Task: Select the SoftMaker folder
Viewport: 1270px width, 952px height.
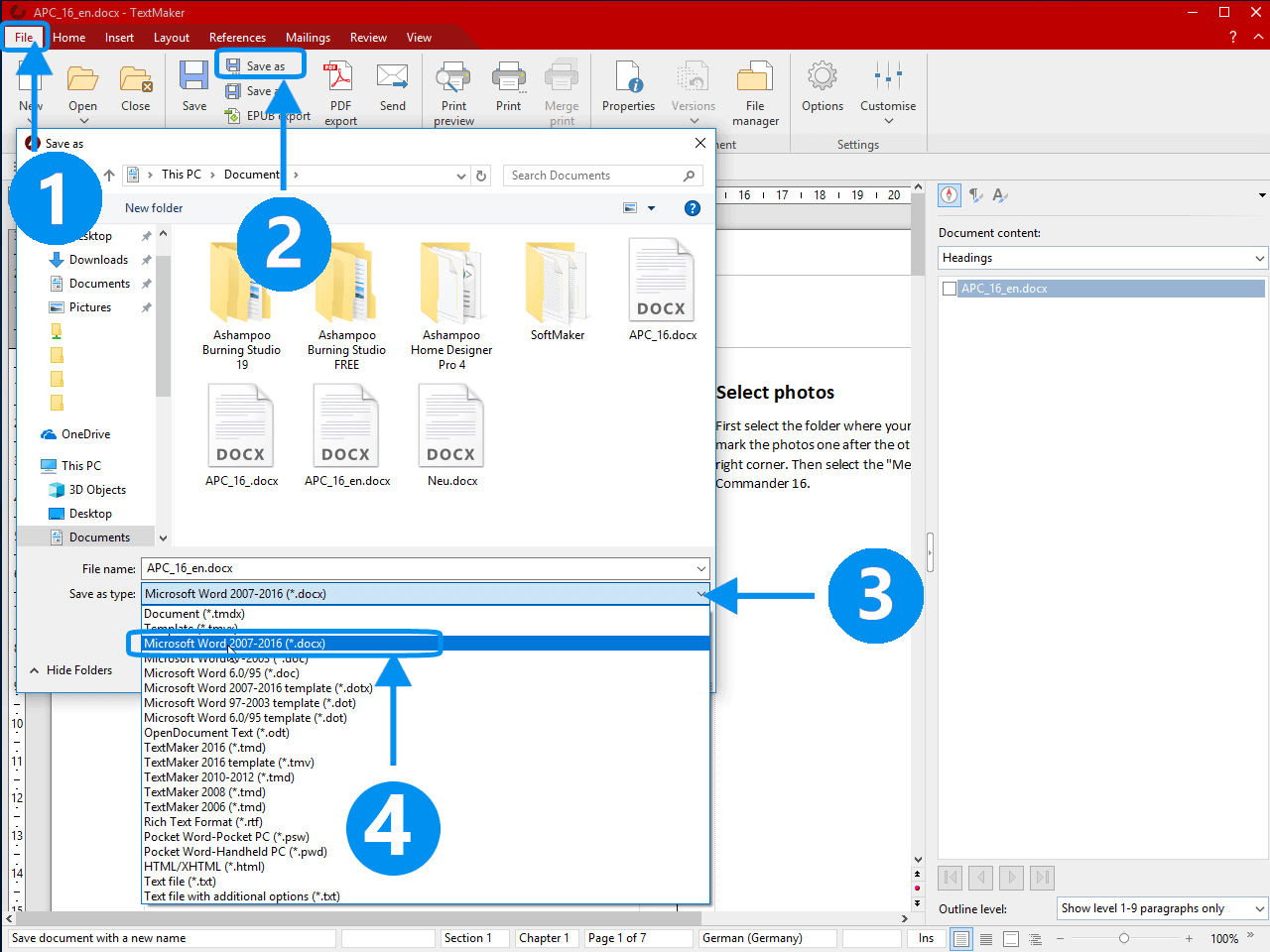Action: [557, 292]
